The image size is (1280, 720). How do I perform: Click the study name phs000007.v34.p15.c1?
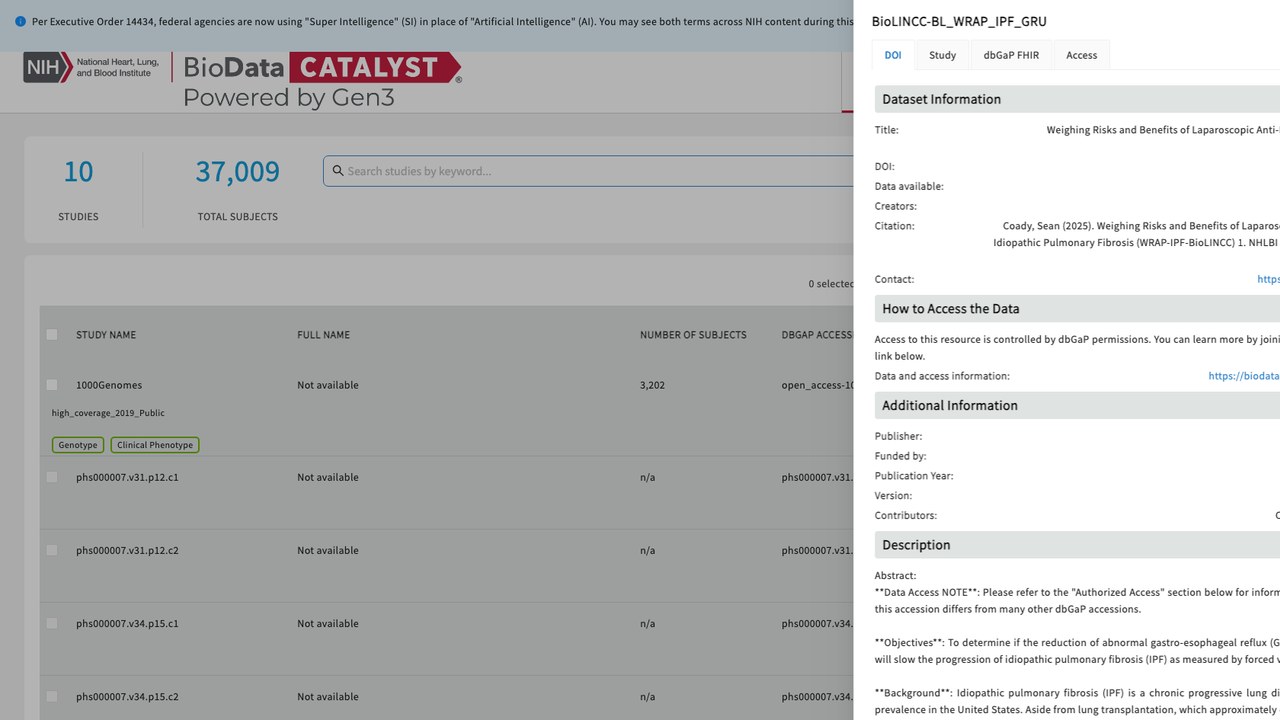tap(127, 623)
